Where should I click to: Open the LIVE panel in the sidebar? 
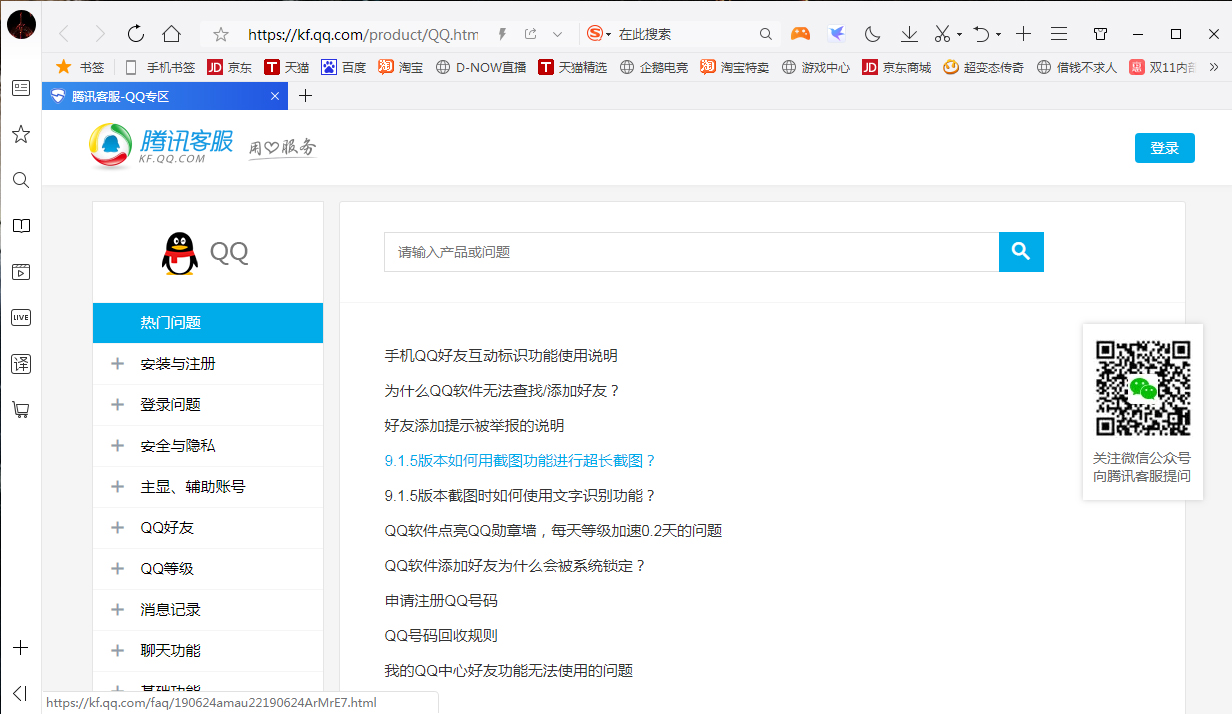[21, 317]
